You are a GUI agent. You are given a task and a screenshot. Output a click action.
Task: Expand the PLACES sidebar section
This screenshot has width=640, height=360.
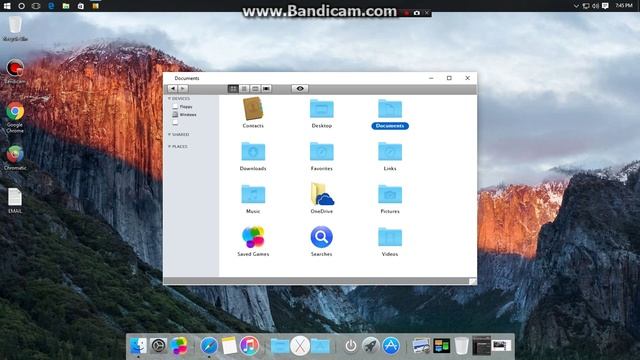(169, 146)
